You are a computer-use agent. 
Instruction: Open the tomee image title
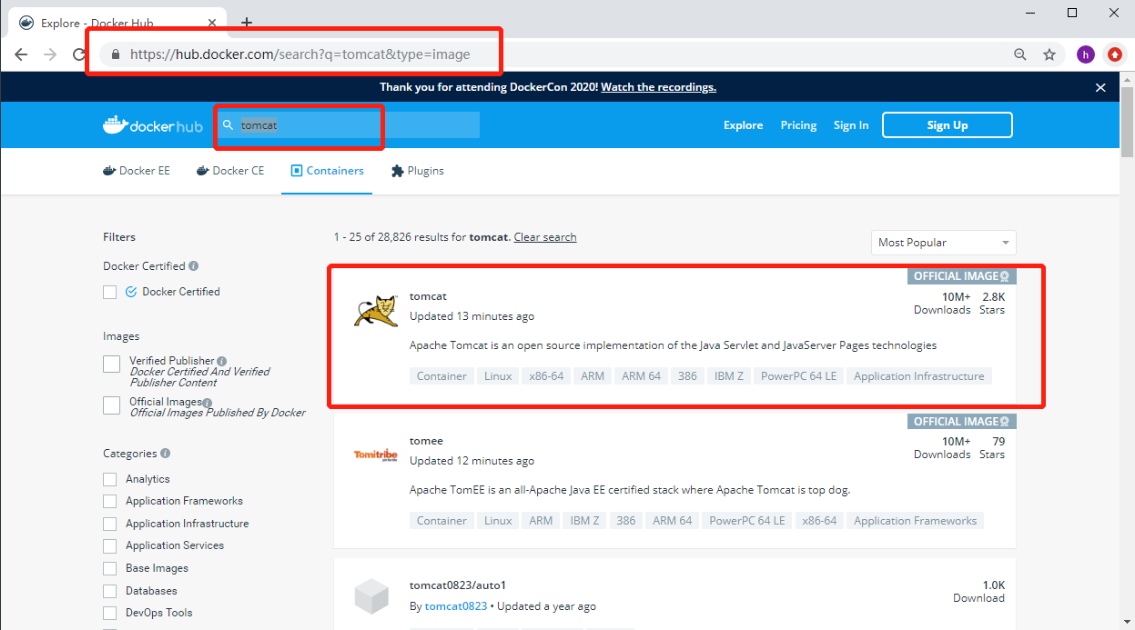click(x=426, y=440)
